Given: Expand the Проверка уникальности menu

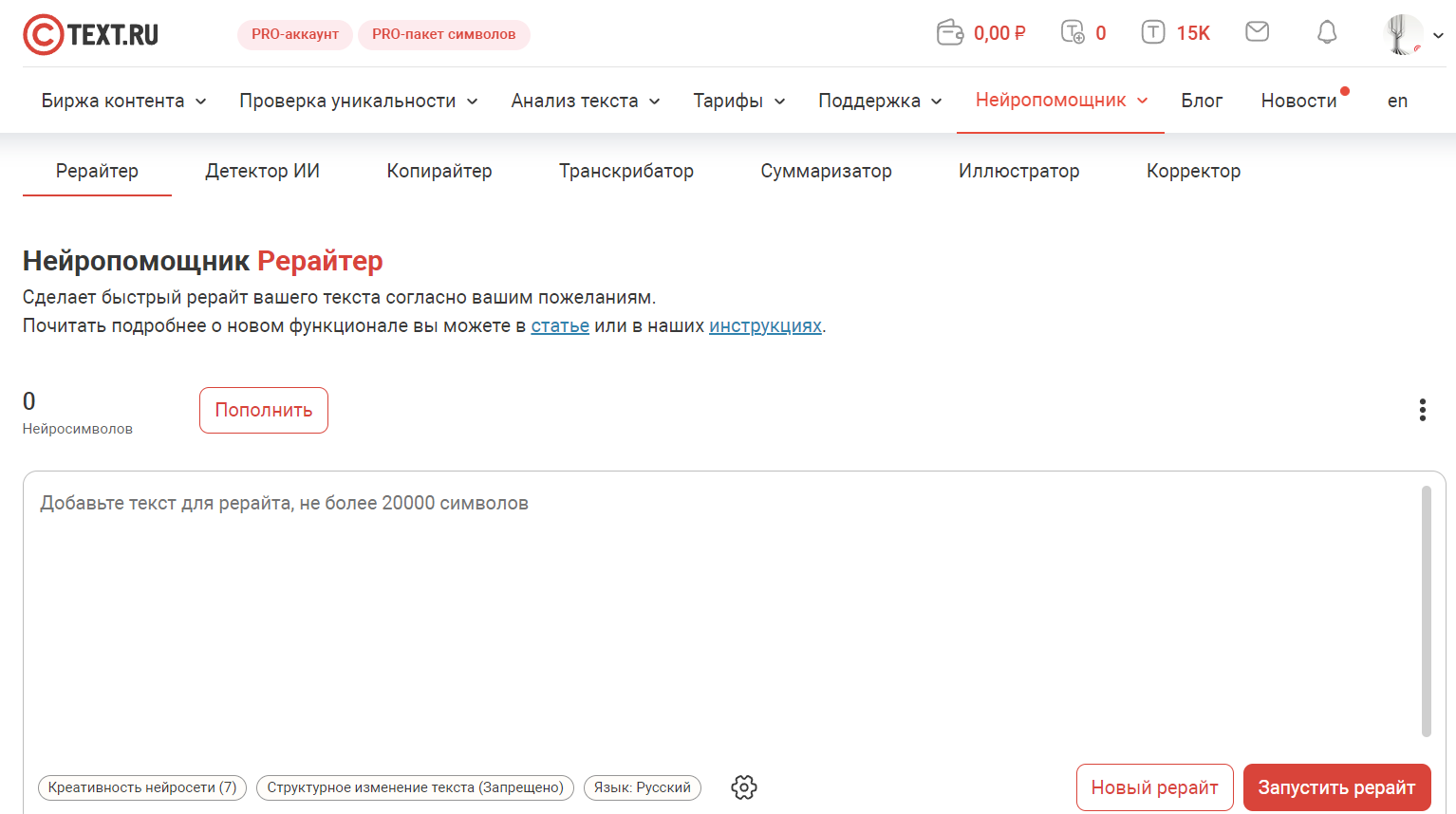Looking at the screenshot, I should click(359, 101).
